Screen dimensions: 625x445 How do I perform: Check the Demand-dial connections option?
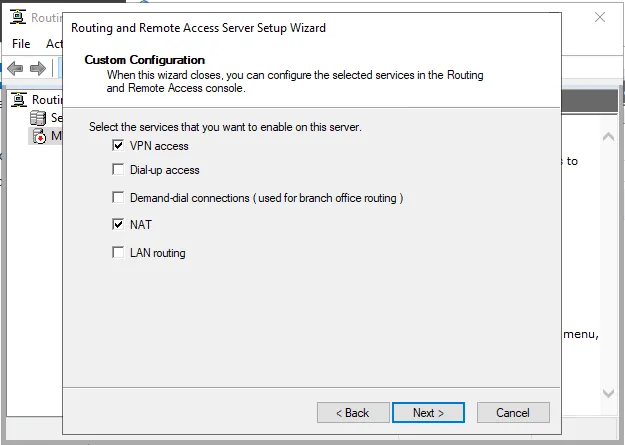119,198
